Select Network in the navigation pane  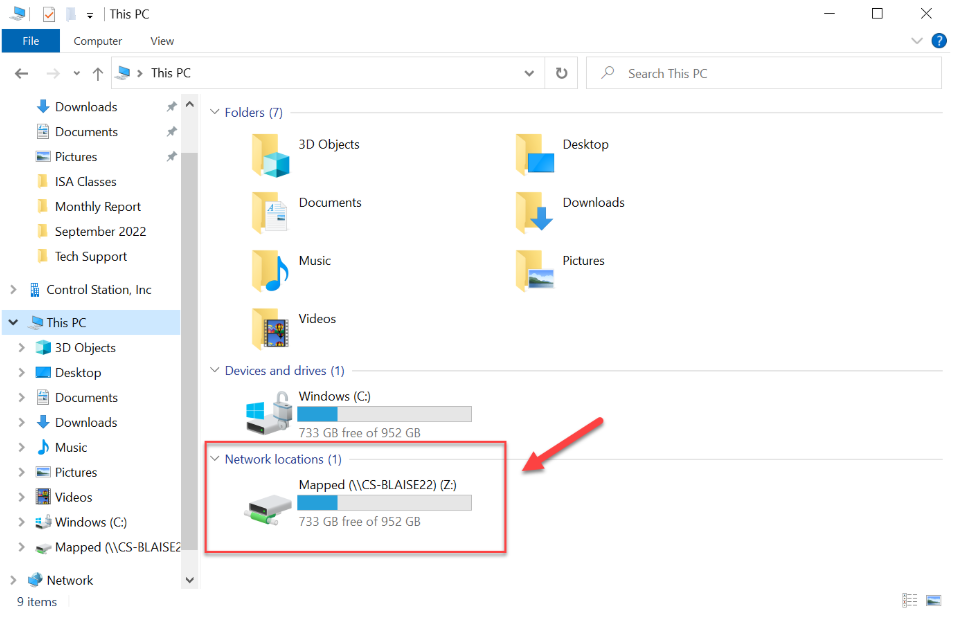point(70,580)
